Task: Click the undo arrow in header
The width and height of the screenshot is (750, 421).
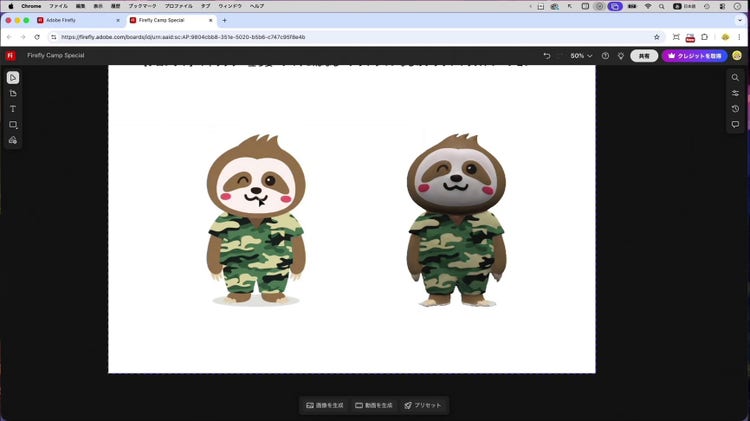Action: click(x=546, y=56)
